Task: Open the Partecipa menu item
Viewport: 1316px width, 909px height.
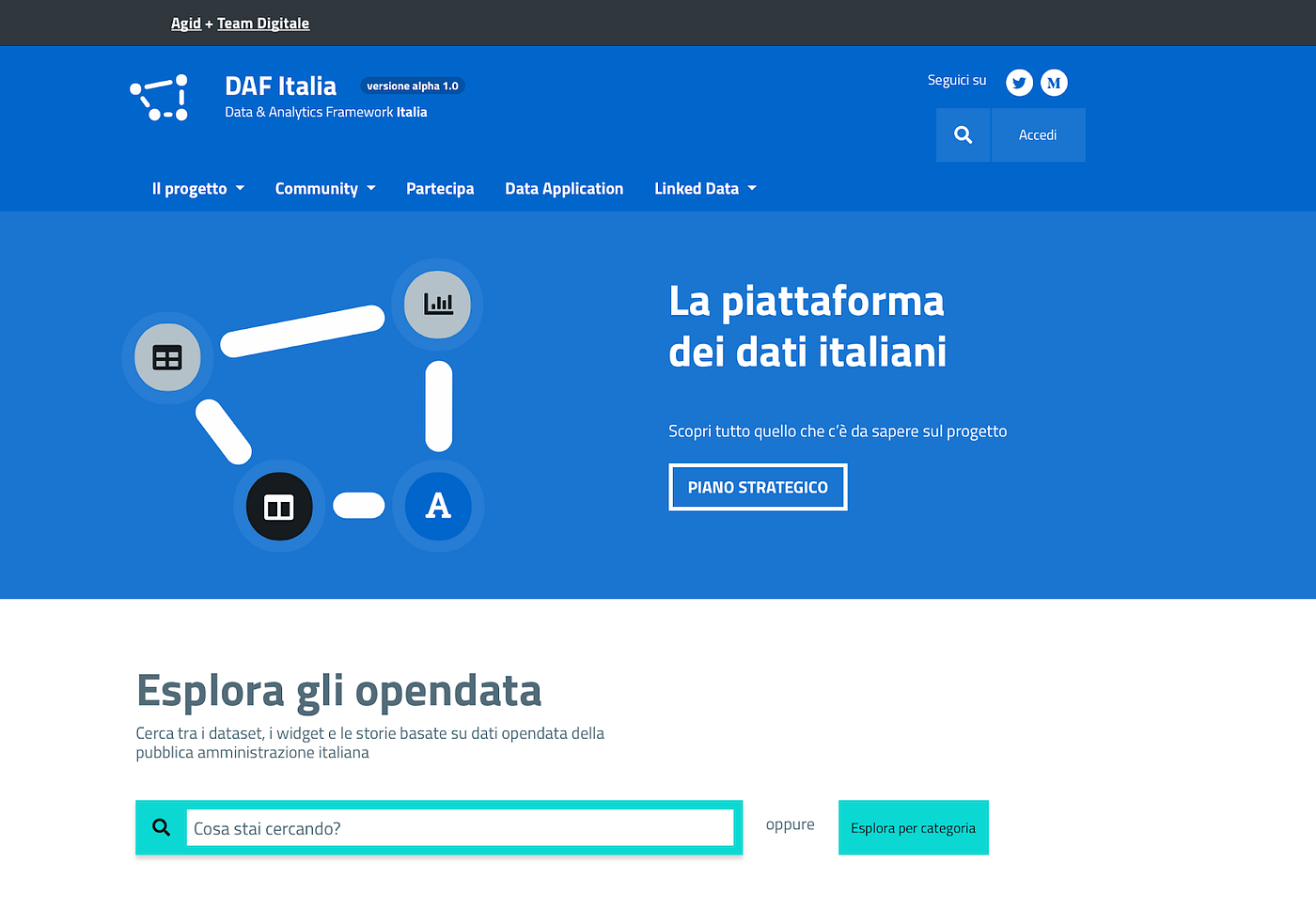Action: point(440,189)
